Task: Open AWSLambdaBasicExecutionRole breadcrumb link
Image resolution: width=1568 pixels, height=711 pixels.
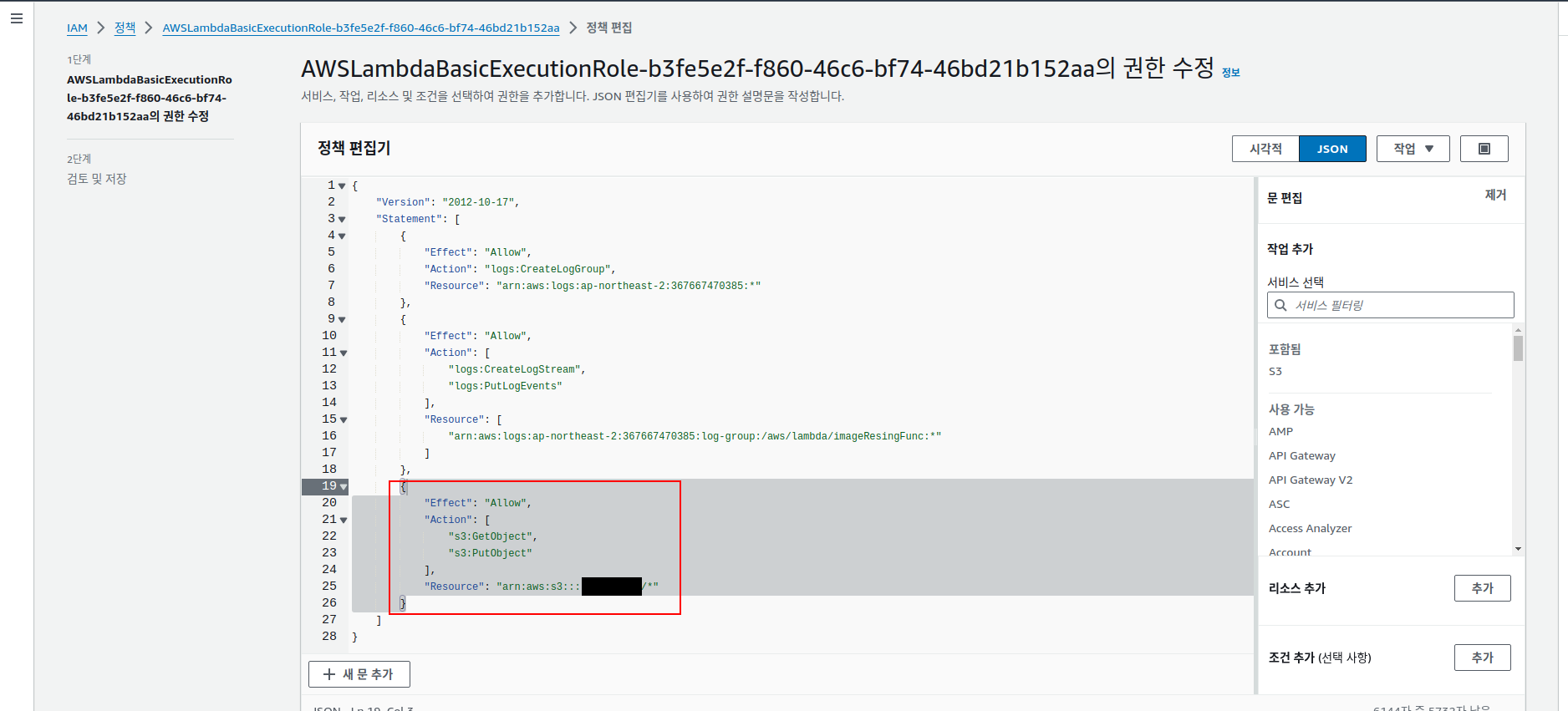Action: (361, 28)
